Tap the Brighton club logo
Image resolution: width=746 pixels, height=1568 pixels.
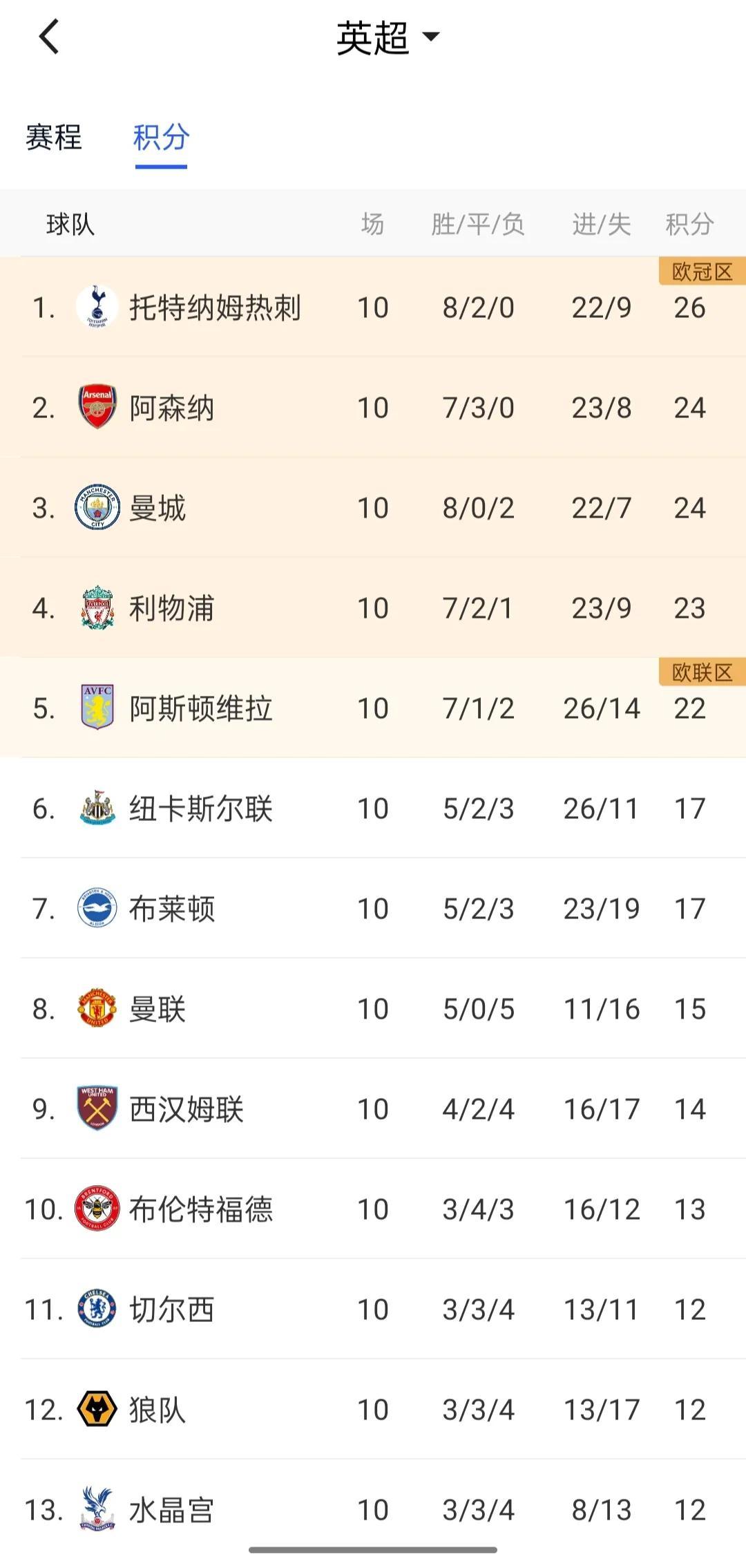pyautogui.click(x=97, y=908)
